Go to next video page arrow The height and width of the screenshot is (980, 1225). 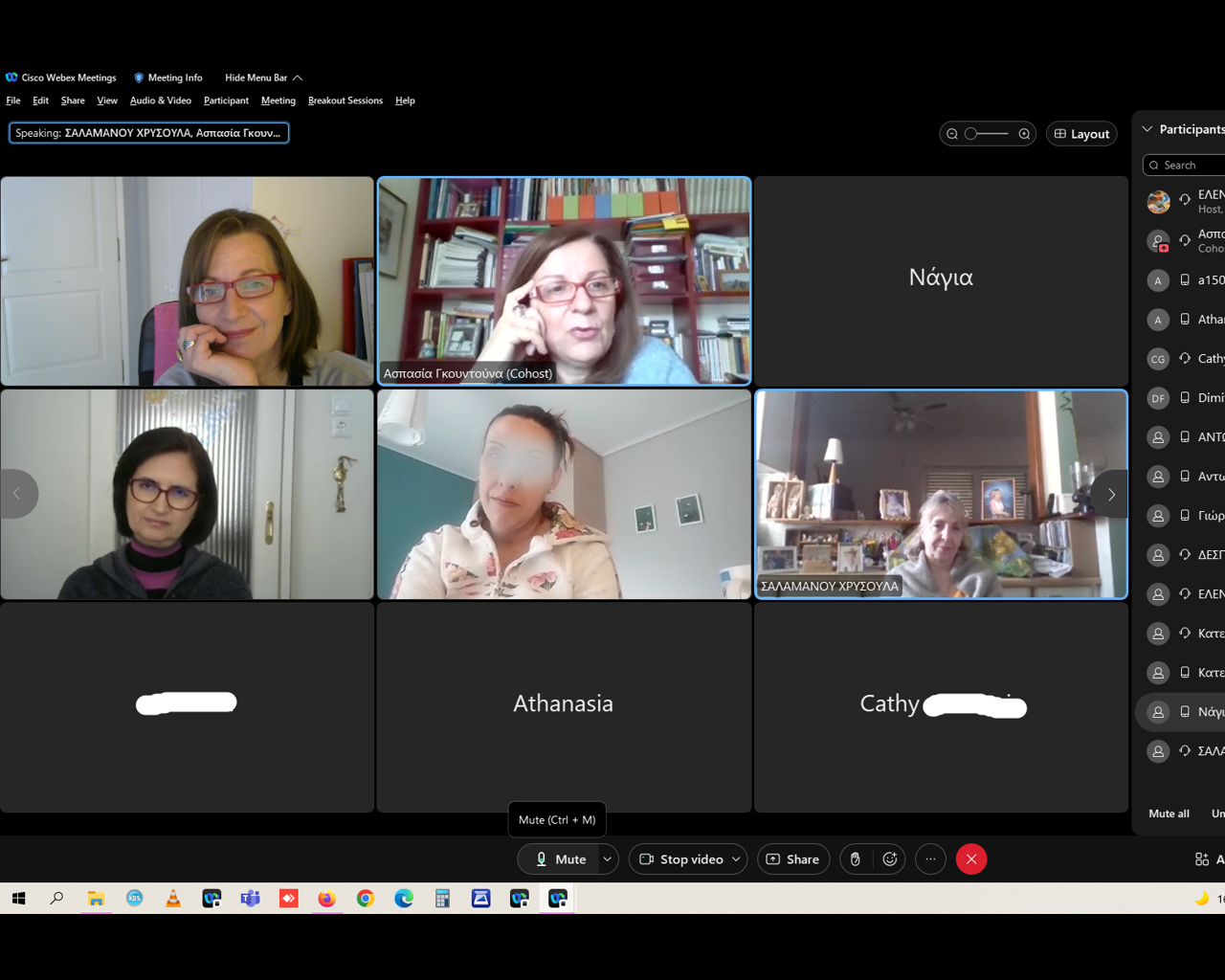[x=1111, y=495]
